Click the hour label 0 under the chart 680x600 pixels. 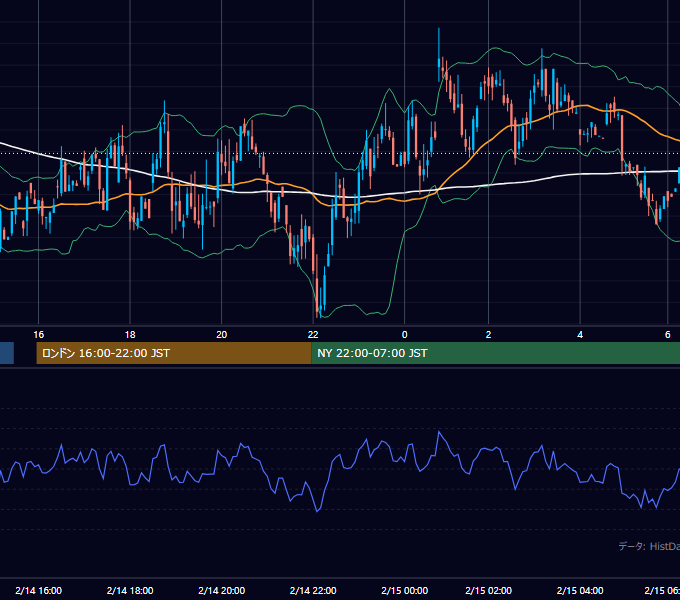click(405, 335)
